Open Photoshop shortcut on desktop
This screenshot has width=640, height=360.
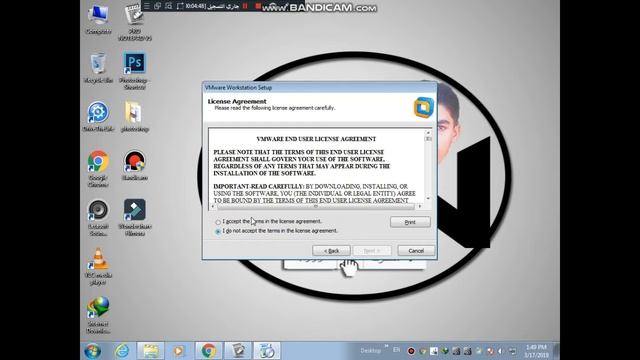135,70
